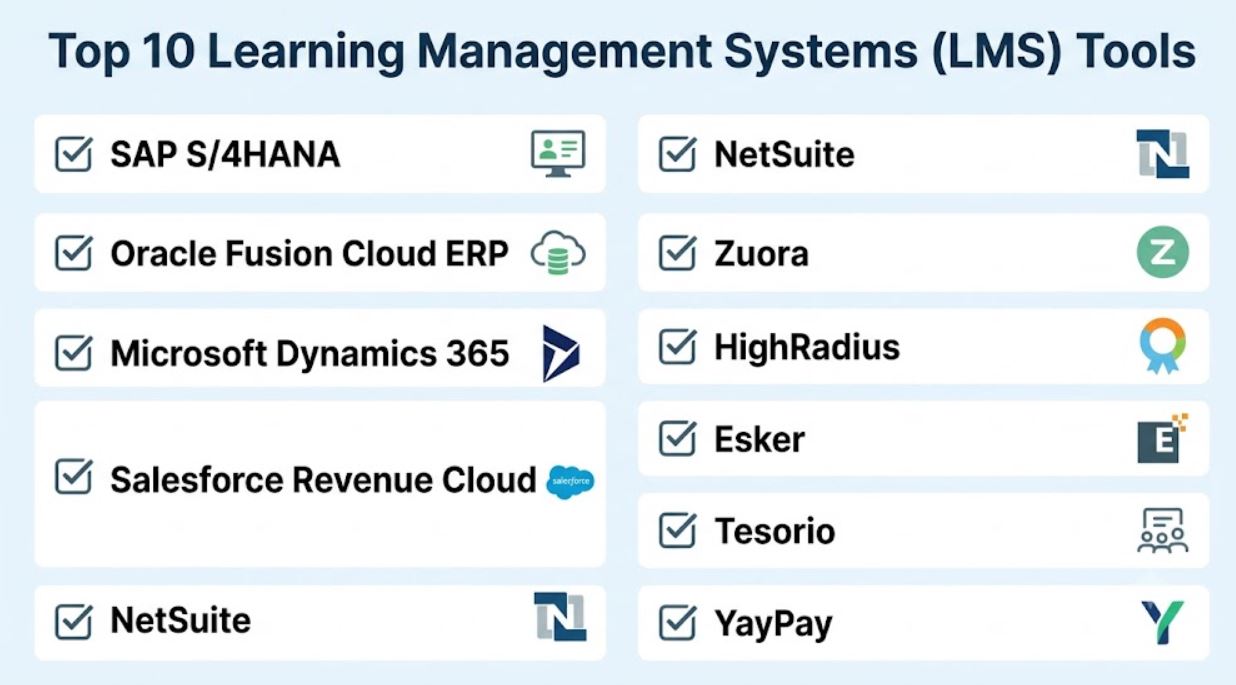Click the HighRadius ribbon badge icon

point(1163,347)
